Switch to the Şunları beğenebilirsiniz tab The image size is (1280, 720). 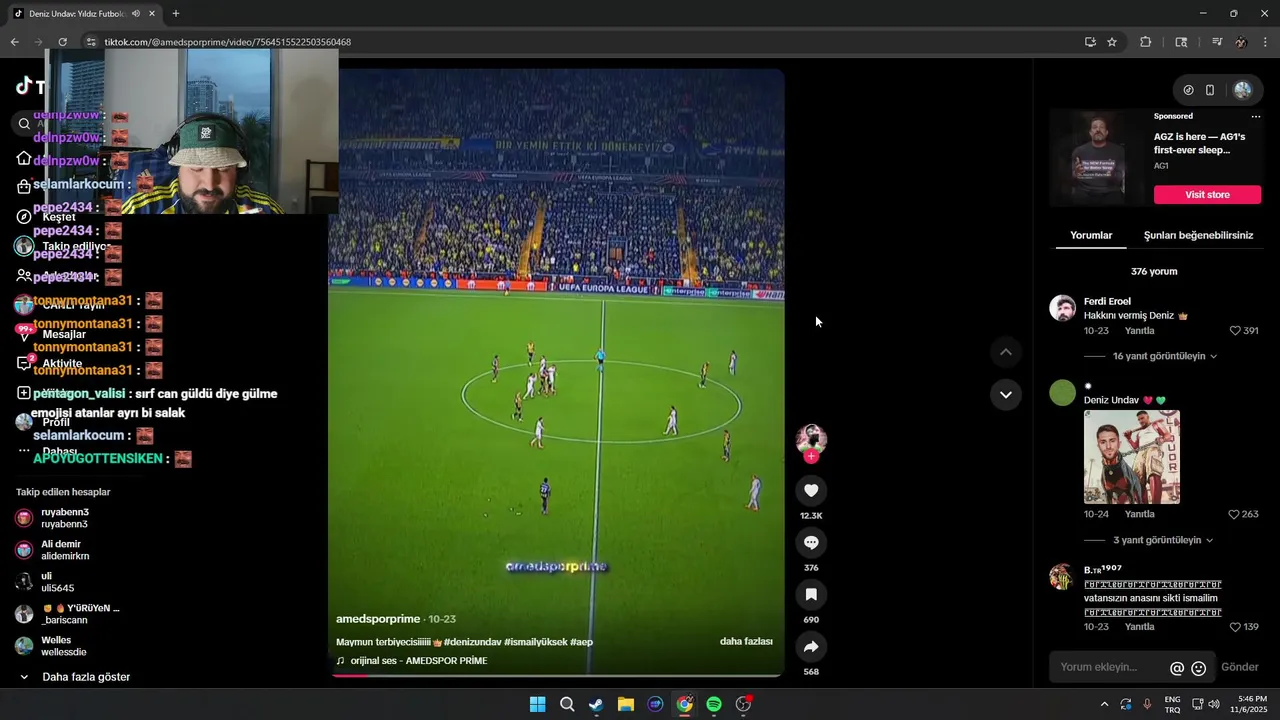pyautogui.click(x=1198, y=236)
